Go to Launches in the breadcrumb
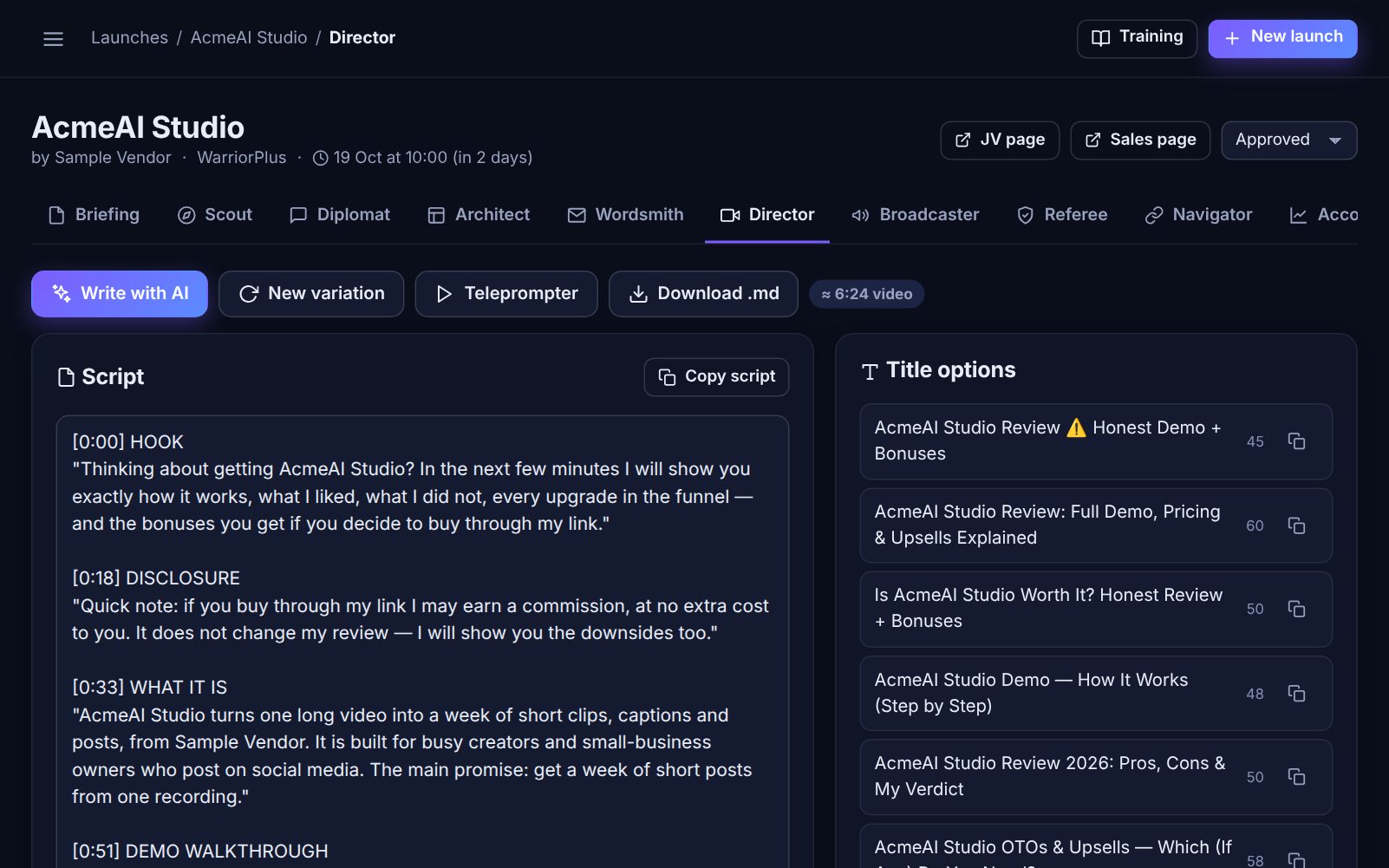 point(130,38)
